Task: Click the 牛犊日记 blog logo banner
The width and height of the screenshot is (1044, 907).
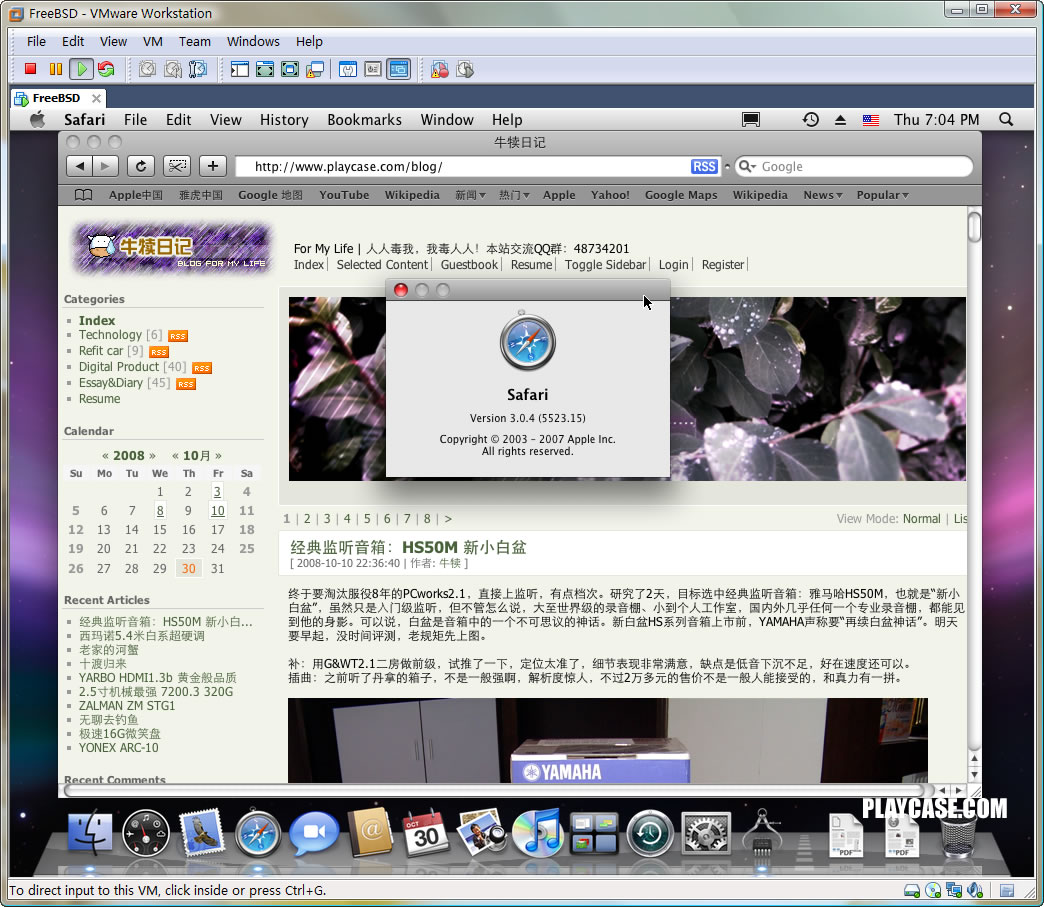Action: [173, 248]
